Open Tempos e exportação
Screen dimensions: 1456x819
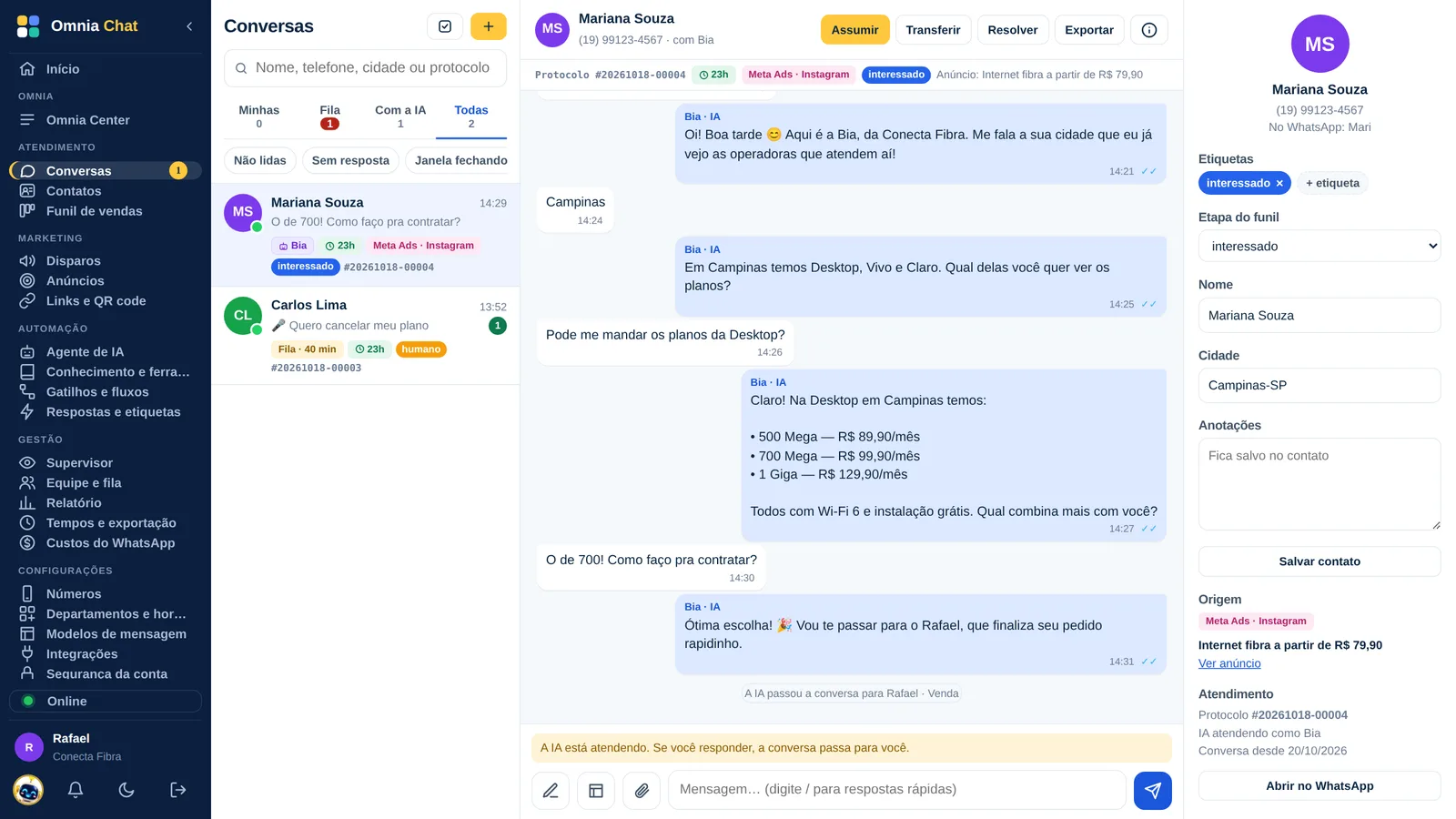click(x=106, y=523)
